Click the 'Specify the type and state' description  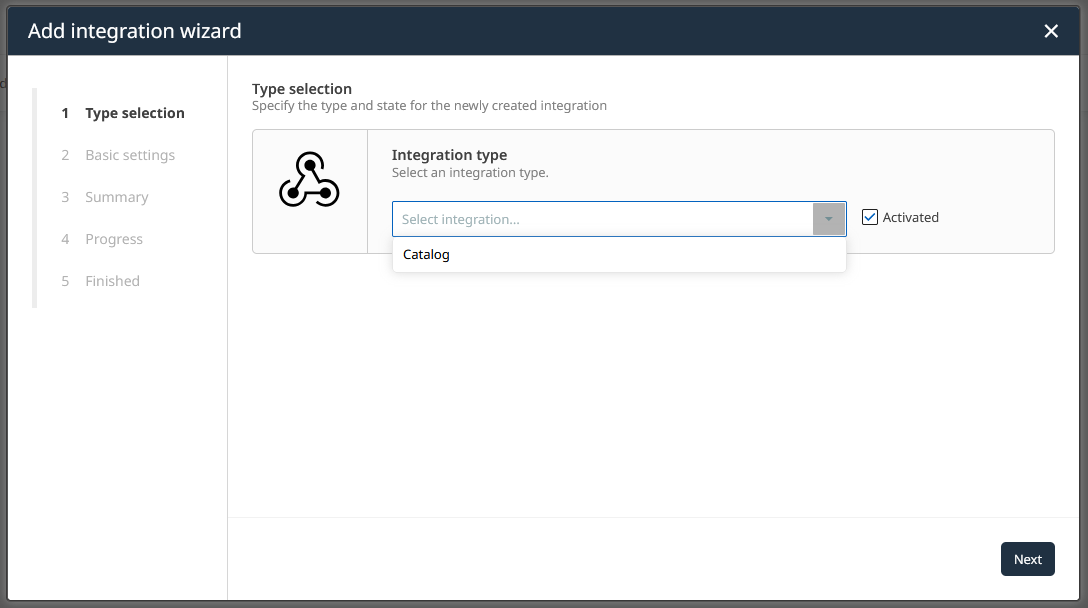(x=429, y=105)
